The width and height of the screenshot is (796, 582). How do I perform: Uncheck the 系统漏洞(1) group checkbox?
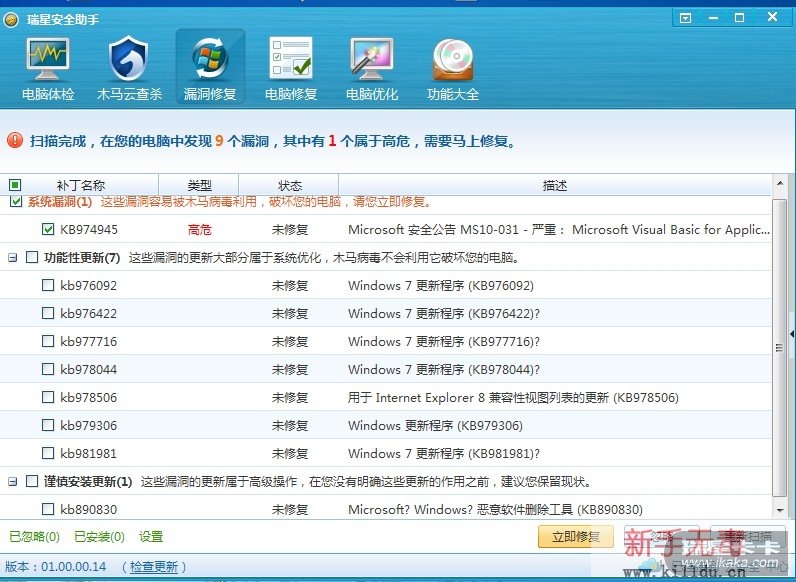tap(16, 202)
